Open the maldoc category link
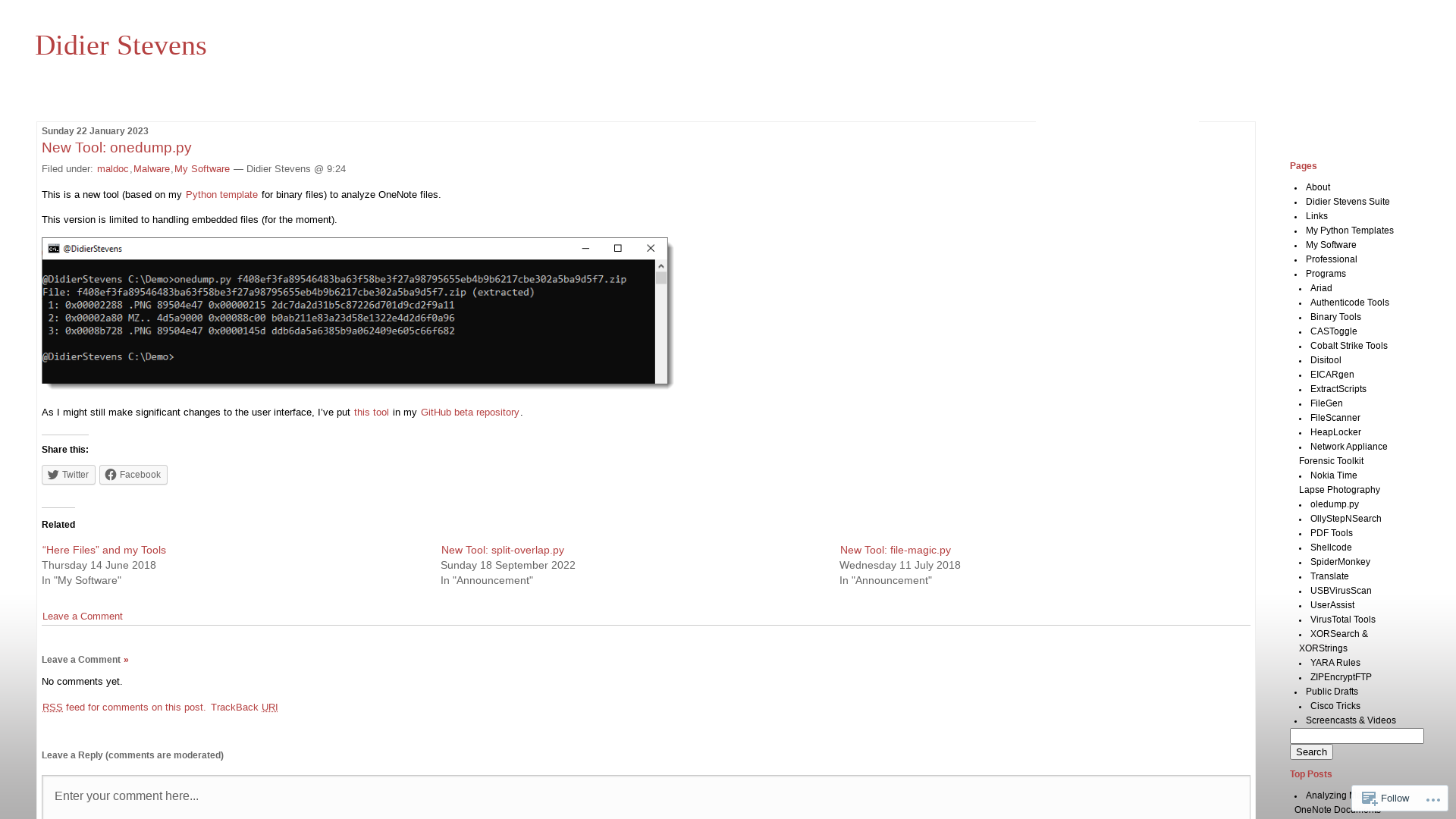Screen dimensions: 1456x819 [x=112, y=168]
